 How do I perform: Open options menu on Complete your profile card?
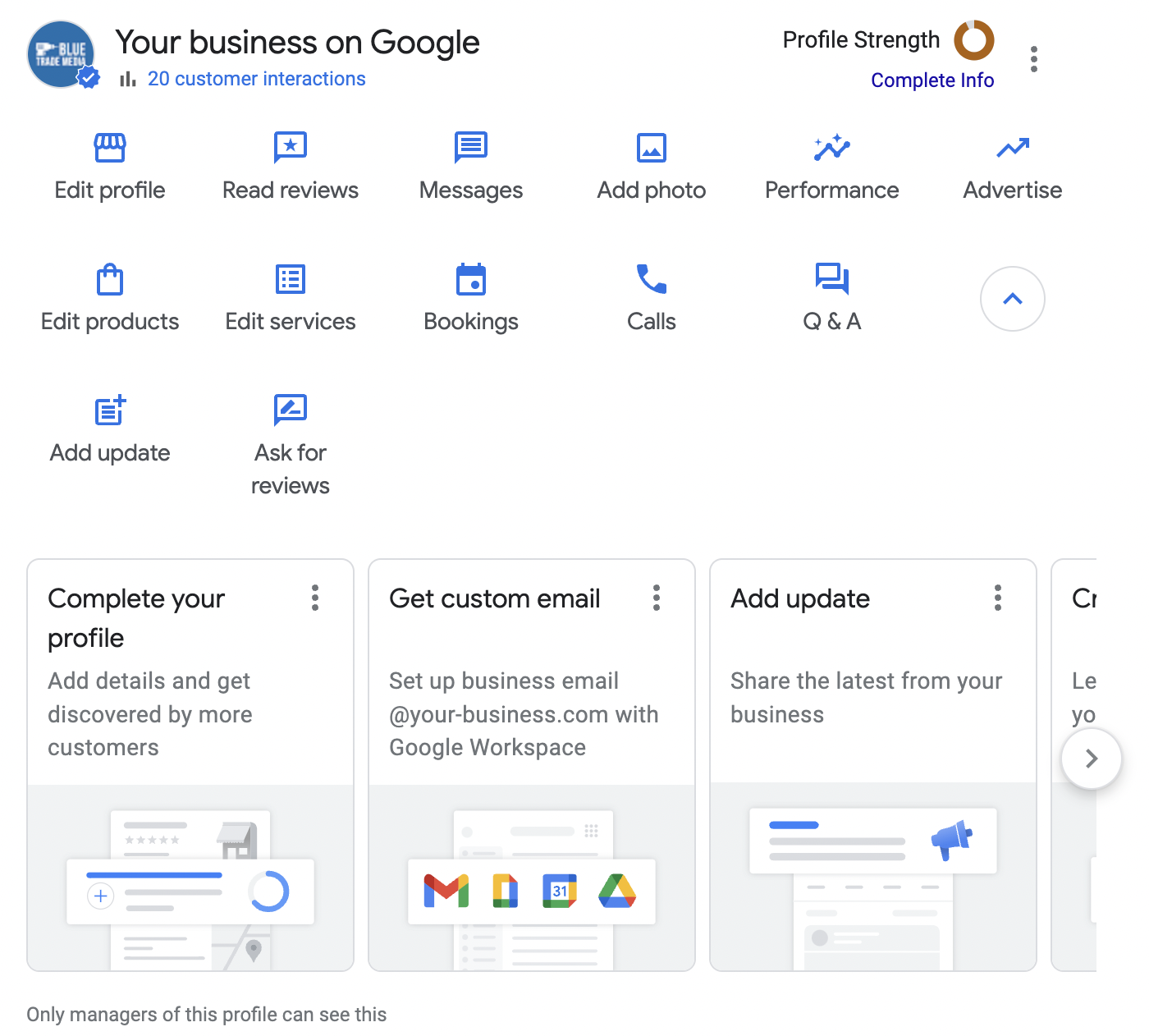(315, 598)
